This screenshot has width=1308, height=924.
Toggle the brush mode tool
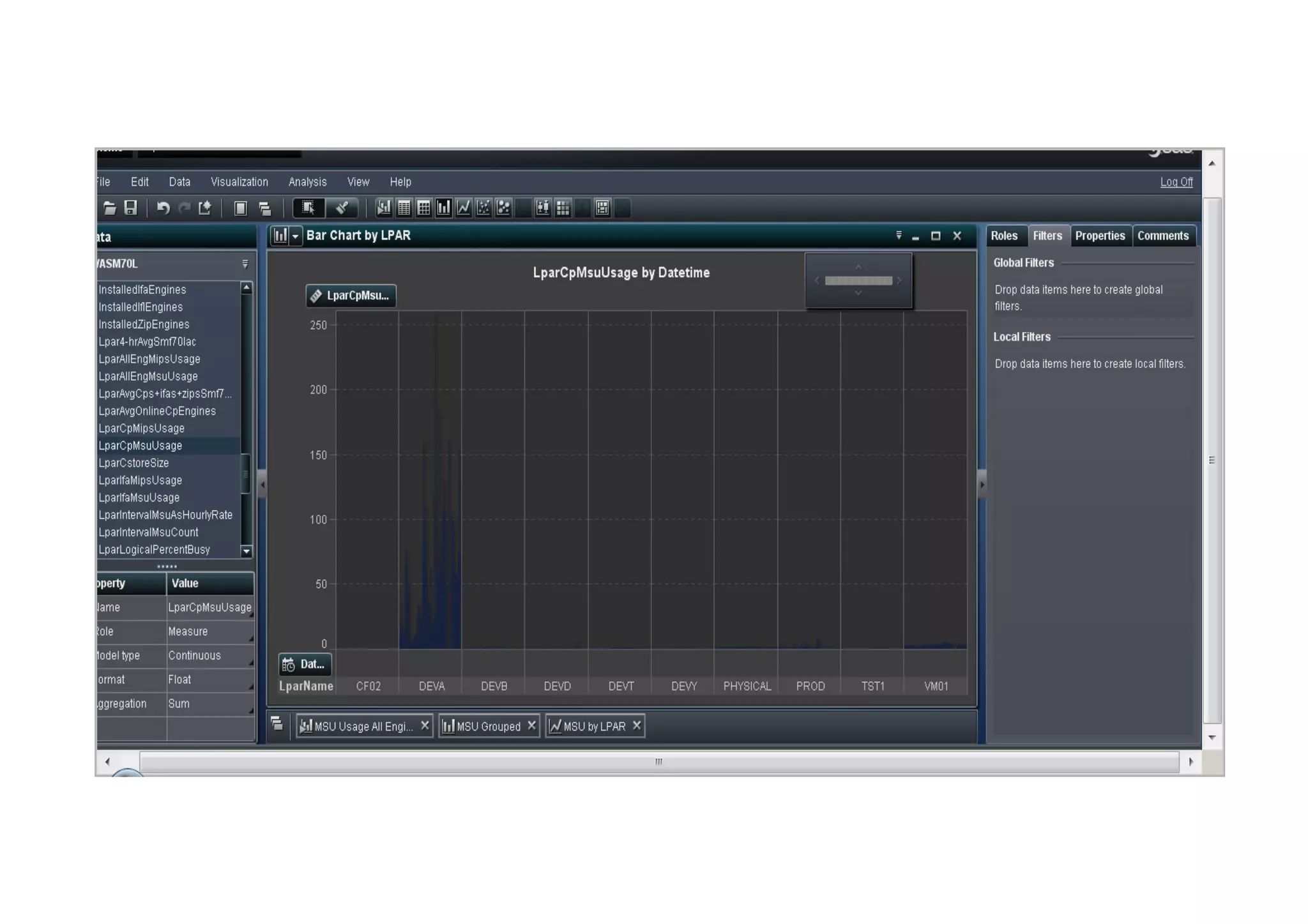(342, 208)
